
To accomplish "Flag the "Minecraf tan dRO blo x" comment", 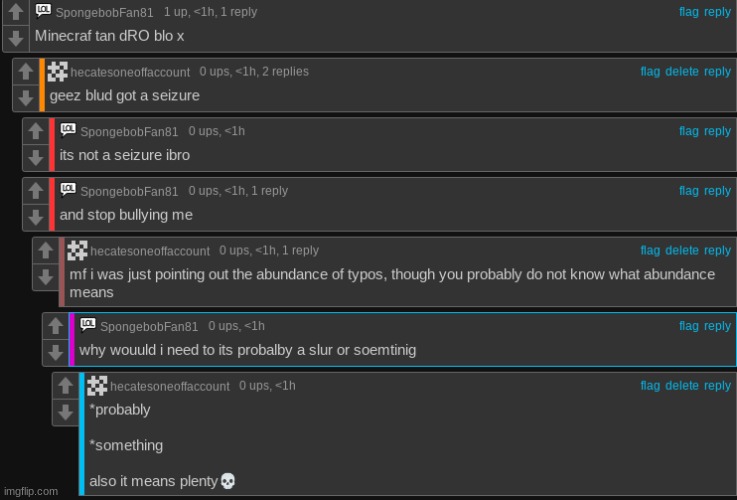I will pyautogui.click(x=689, y=12).
